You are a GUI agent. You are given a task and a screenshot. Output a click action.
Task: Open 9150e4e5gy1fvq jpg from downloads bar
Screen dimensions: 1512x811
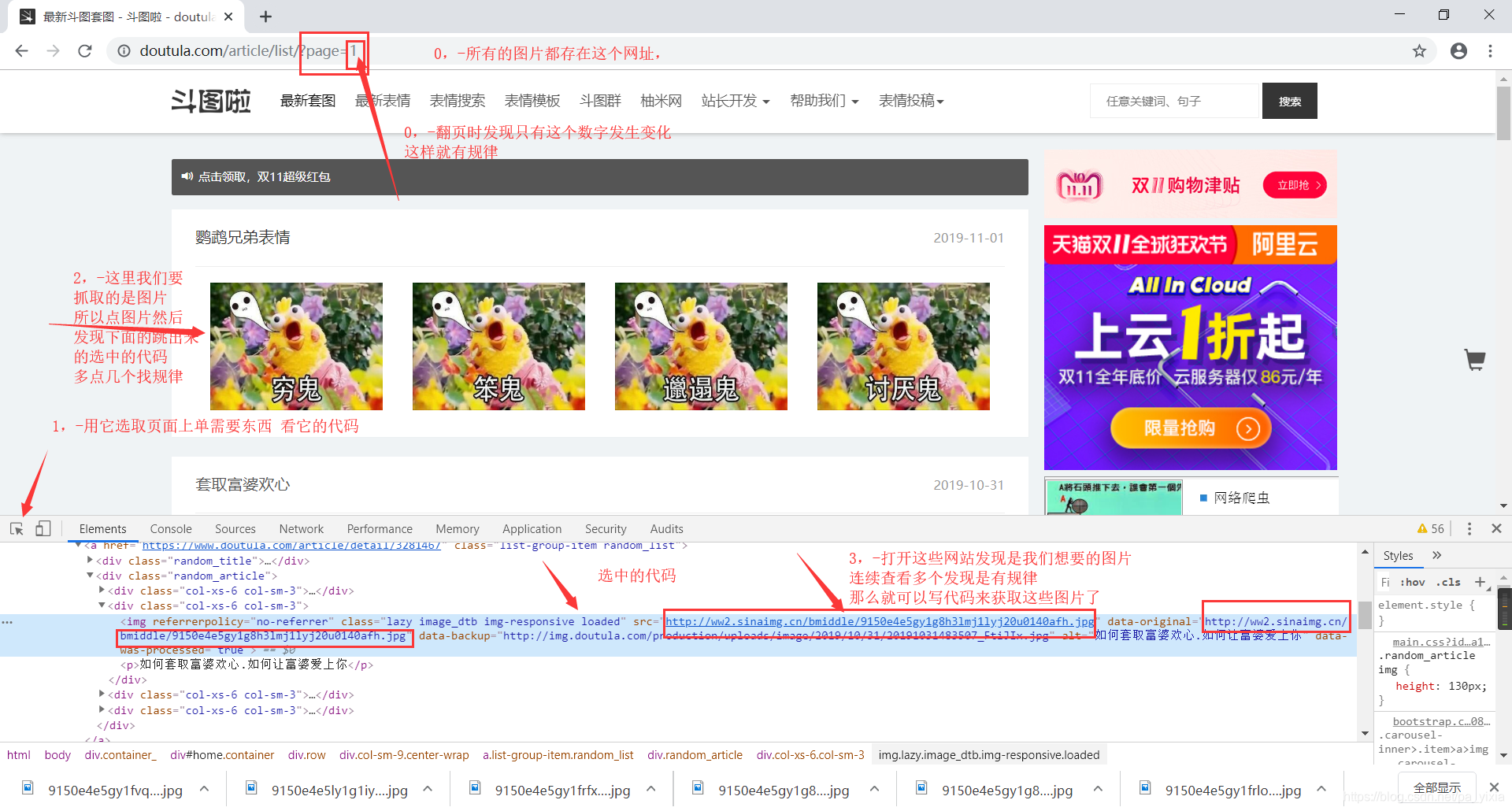coord(114,790)
